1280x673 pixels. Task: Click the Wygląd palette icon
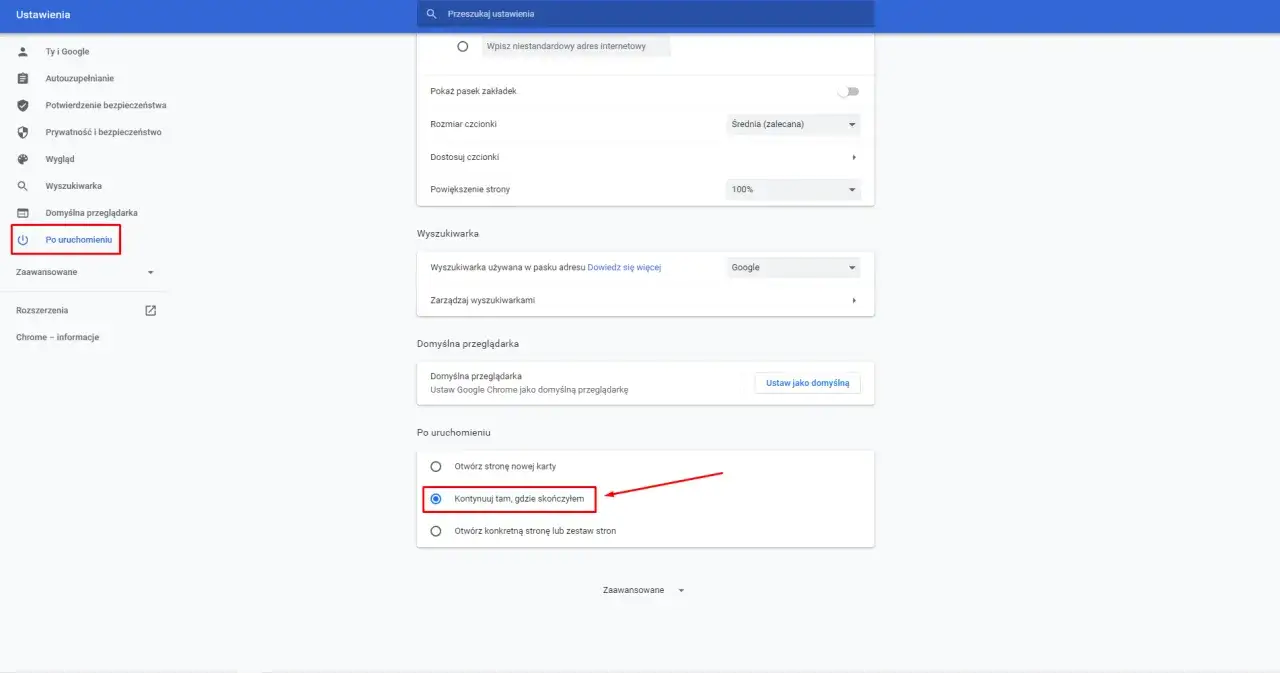22,158
